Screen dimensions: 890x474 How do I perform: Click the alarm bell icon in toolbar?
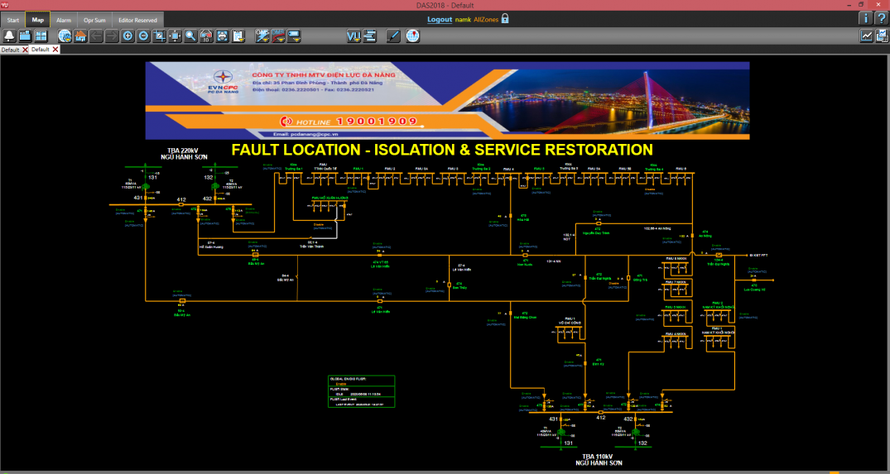coord(9,36)
